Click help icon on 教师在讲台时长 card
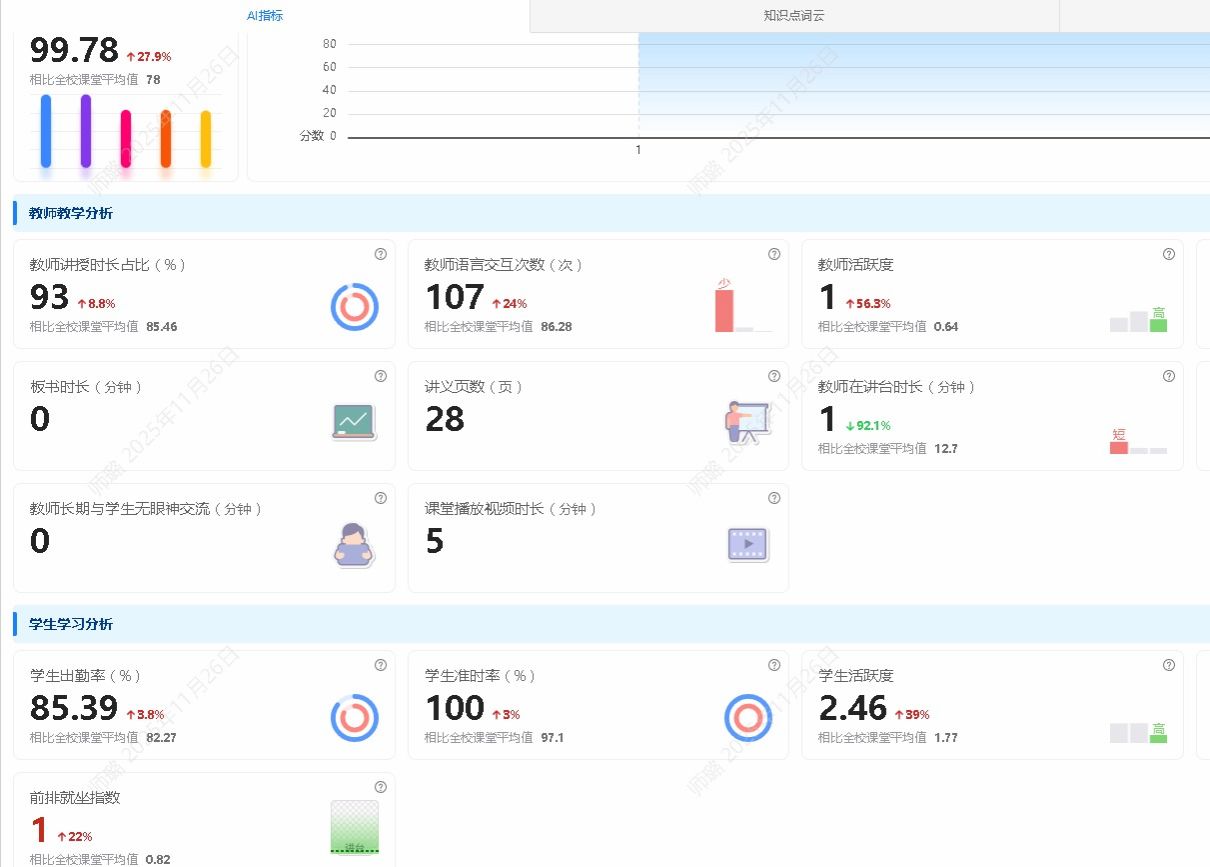The image size is (1210, 867). click(x=1168, y=376)
